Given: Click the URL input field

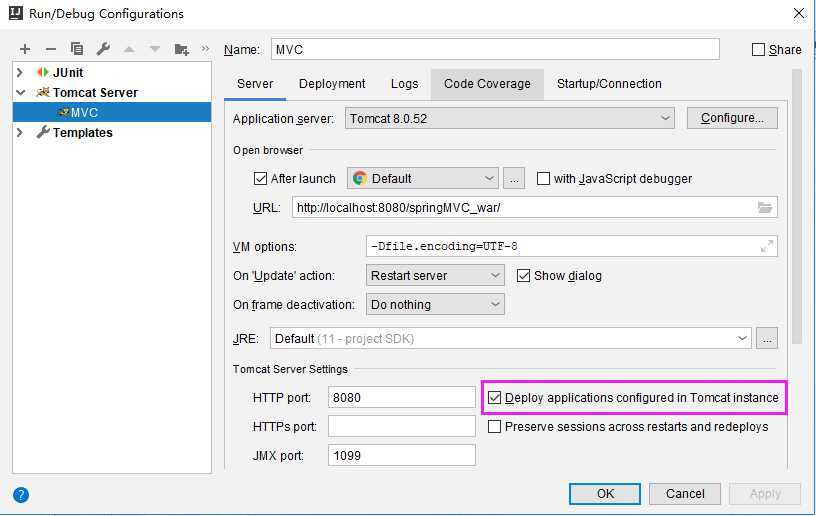Looking at the screenshot, I should pyautogui.click(x=534, y=208).
